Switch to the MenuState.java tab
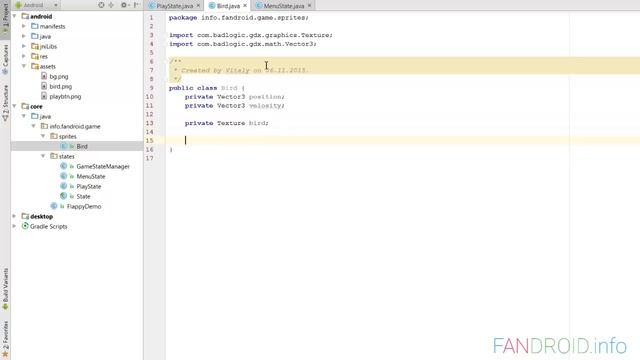640x360 pixels. (283, 6)
